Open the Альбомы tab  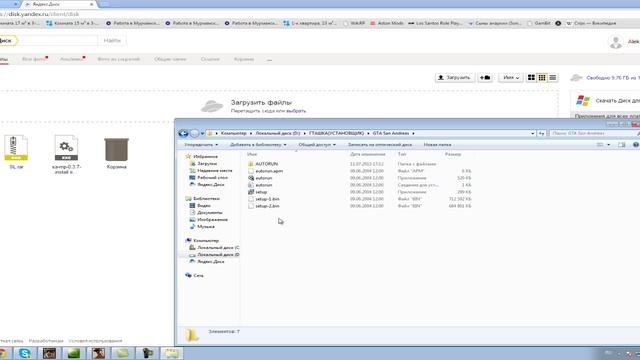tap(72, 59)
